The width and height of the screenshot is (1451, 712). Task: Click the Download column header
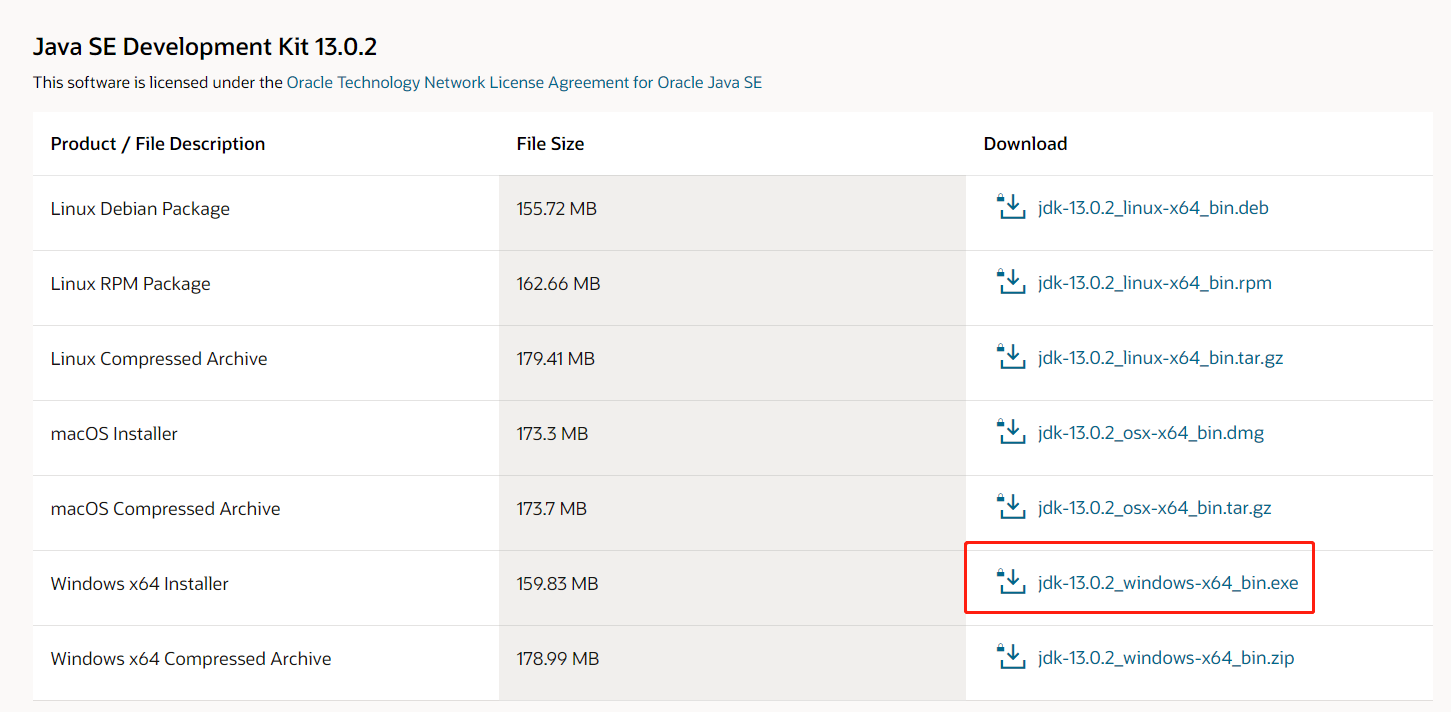1025,144
